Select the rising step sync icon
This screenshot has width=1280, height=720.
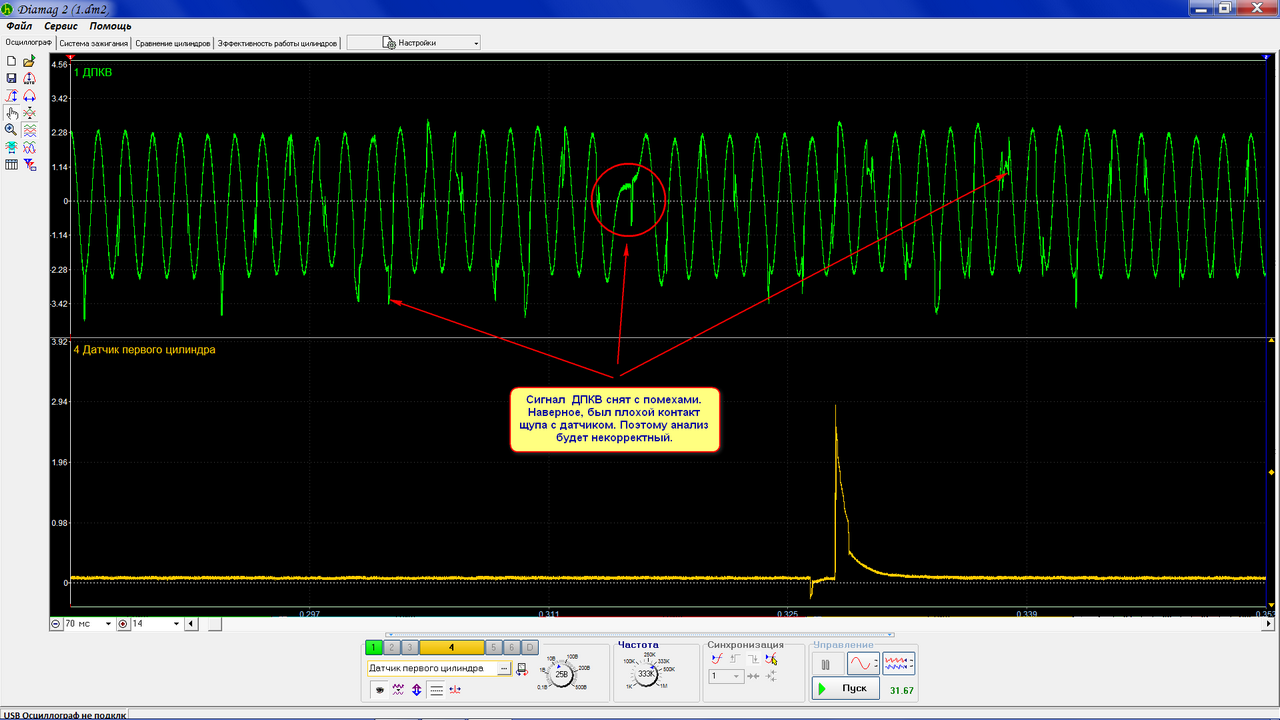[x=735, y=658]
